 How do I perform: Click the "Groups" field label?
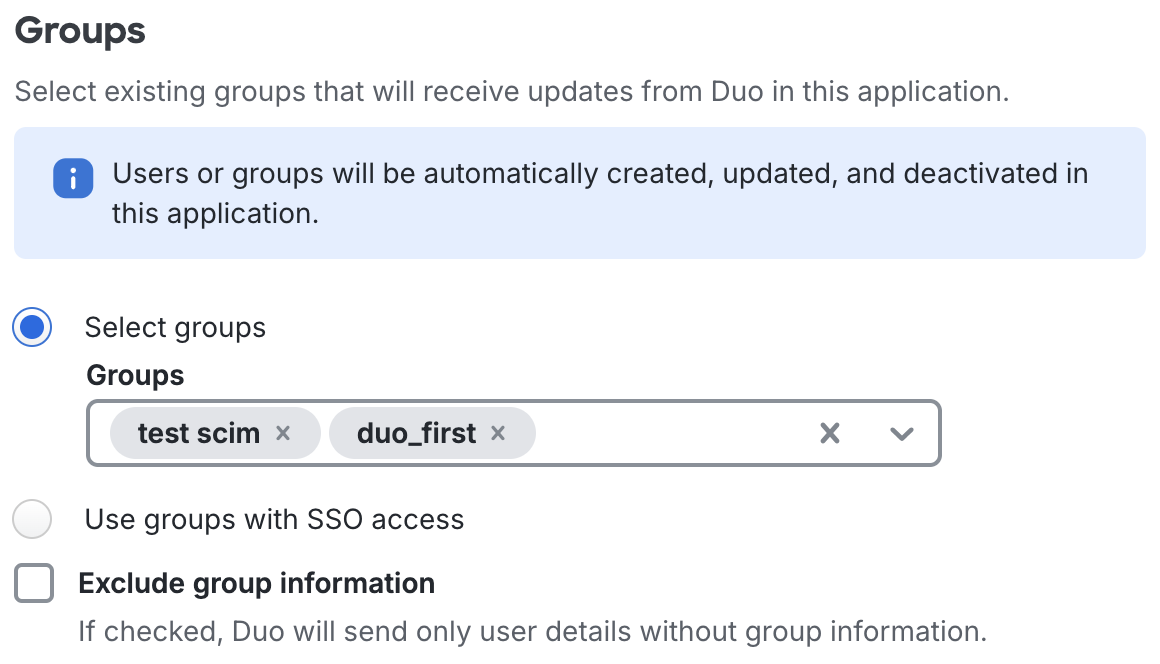[134, 374]
